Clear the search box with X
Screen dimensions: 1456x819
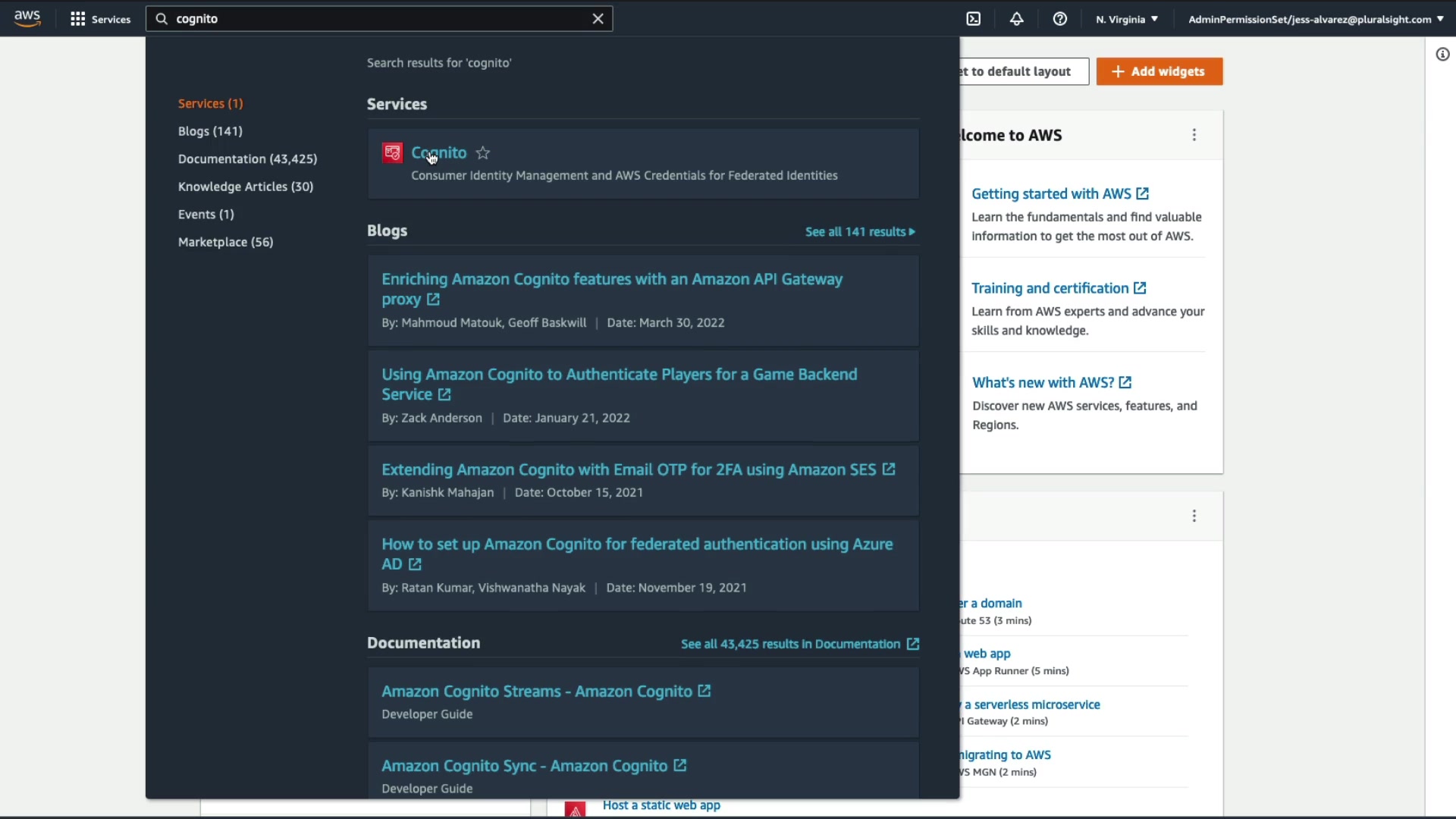click(598, 19)
